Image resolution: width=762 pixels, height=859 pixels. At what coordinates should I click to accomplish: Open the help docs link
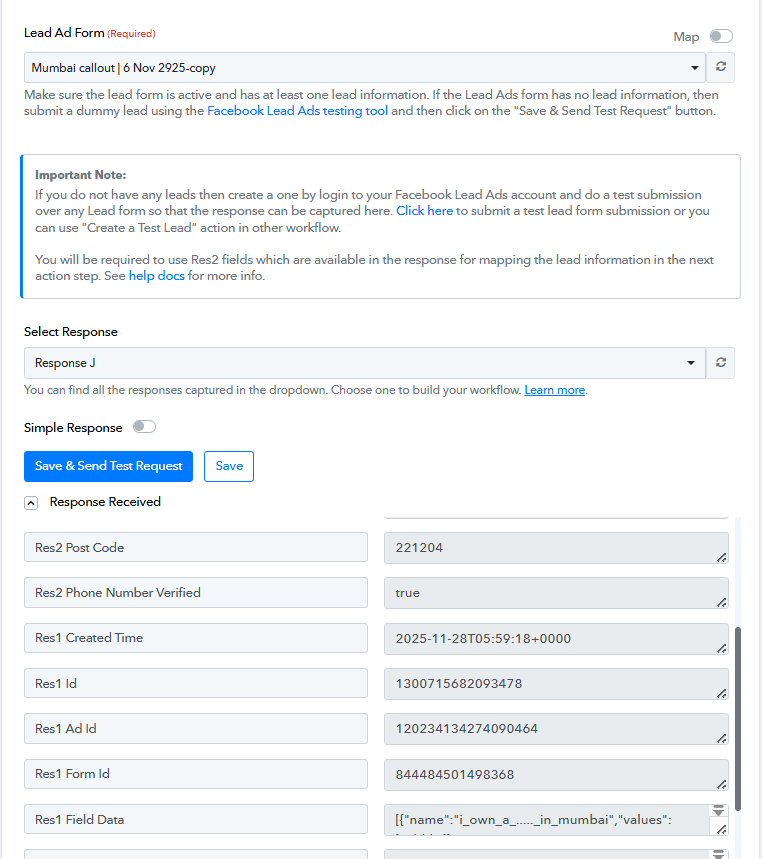(x=156, y=276)
